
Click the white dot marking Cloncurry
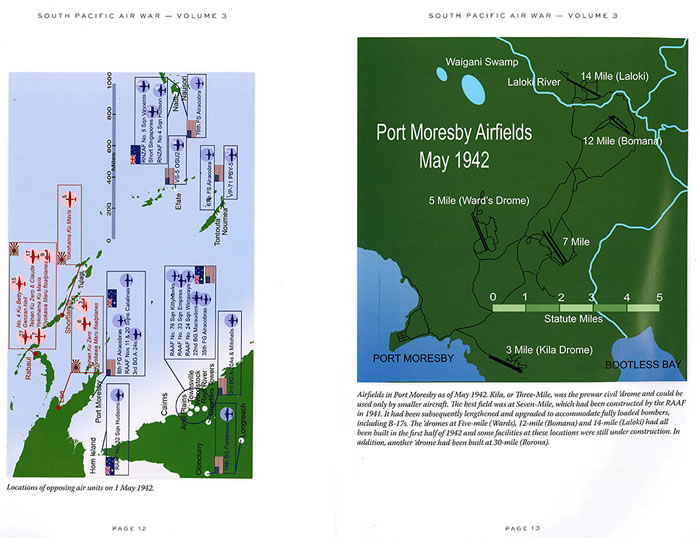(207, 473)
